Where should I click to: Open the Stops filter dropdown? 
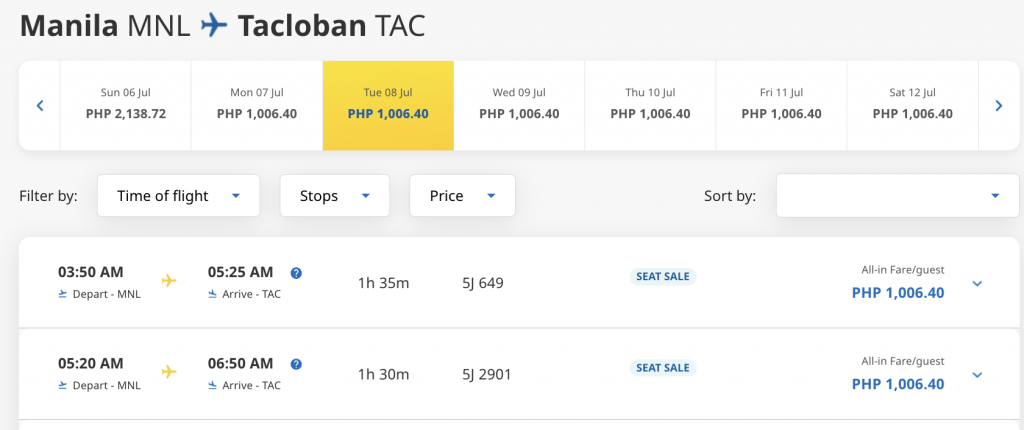click(x=334, y=195)
